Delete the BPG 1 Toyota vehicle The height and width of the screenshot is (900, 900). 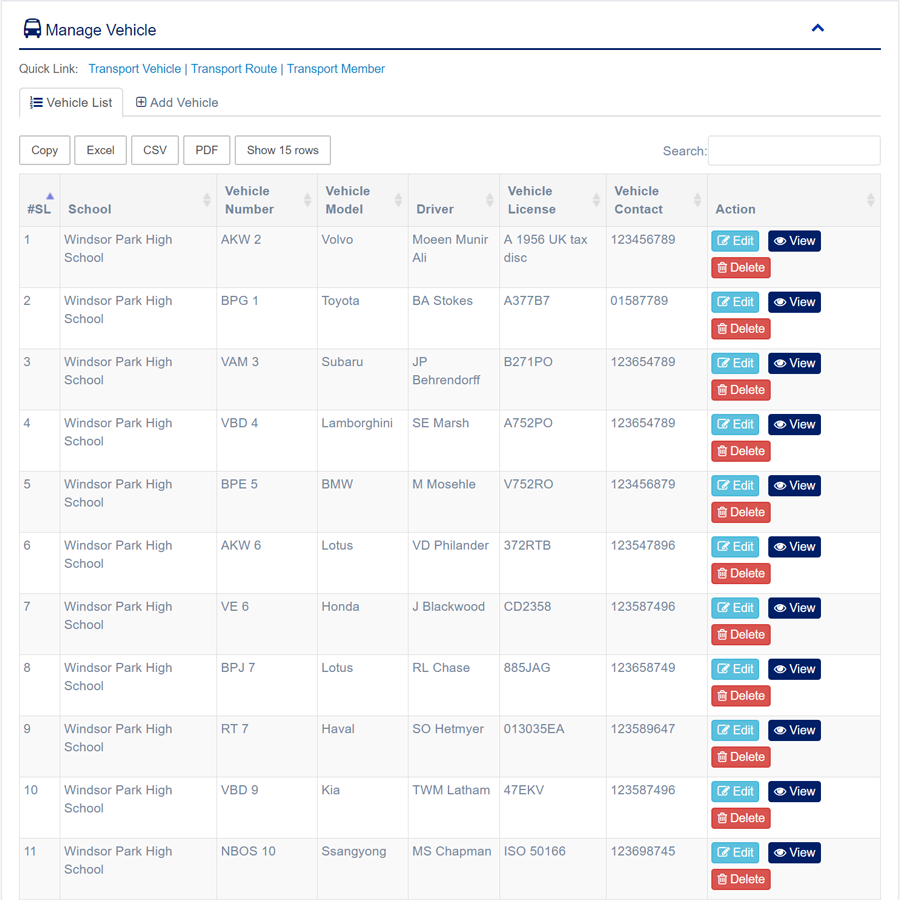tap(740, 329)
